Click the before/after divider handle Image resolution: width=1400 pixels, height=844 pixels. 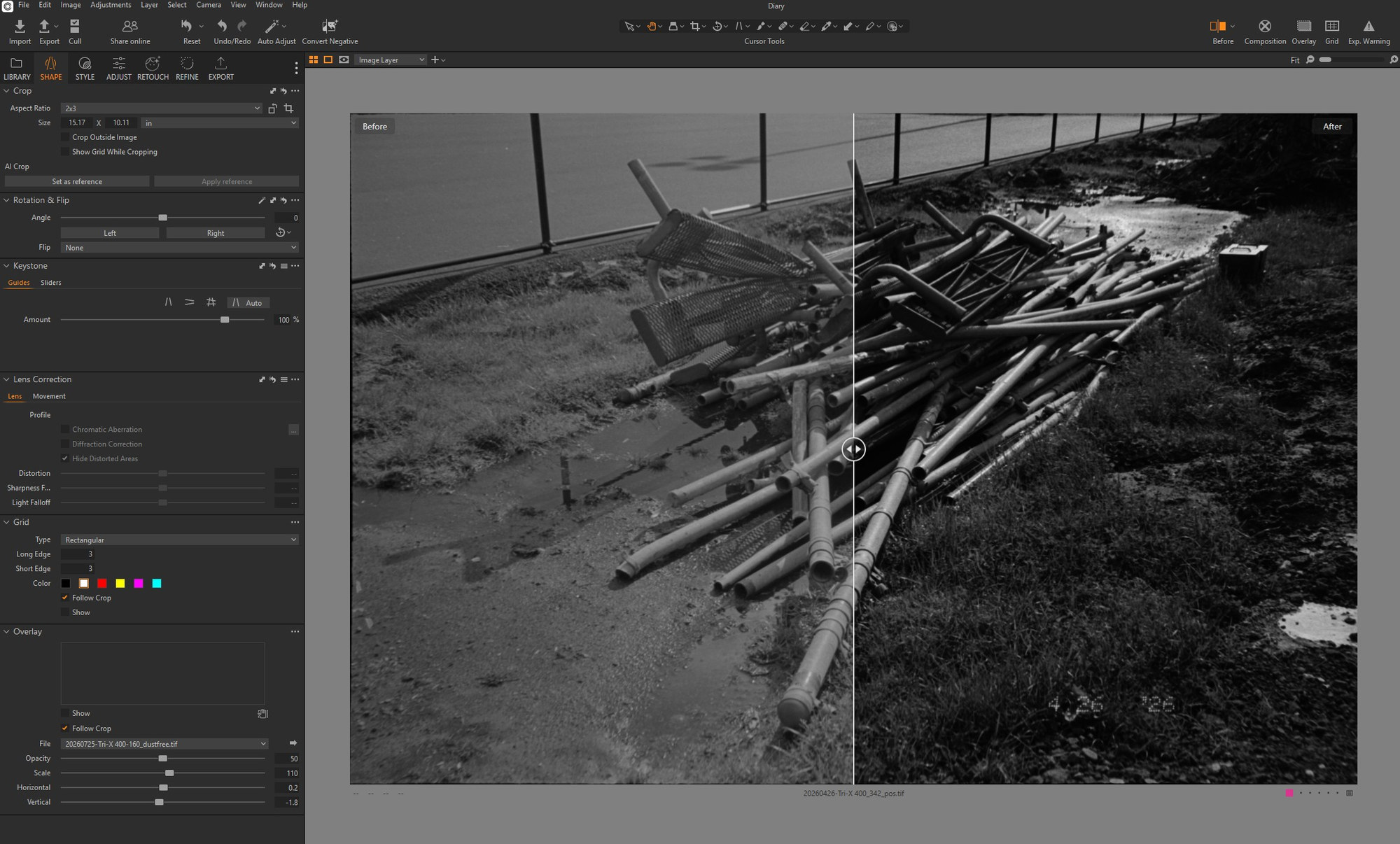point(853,449)
